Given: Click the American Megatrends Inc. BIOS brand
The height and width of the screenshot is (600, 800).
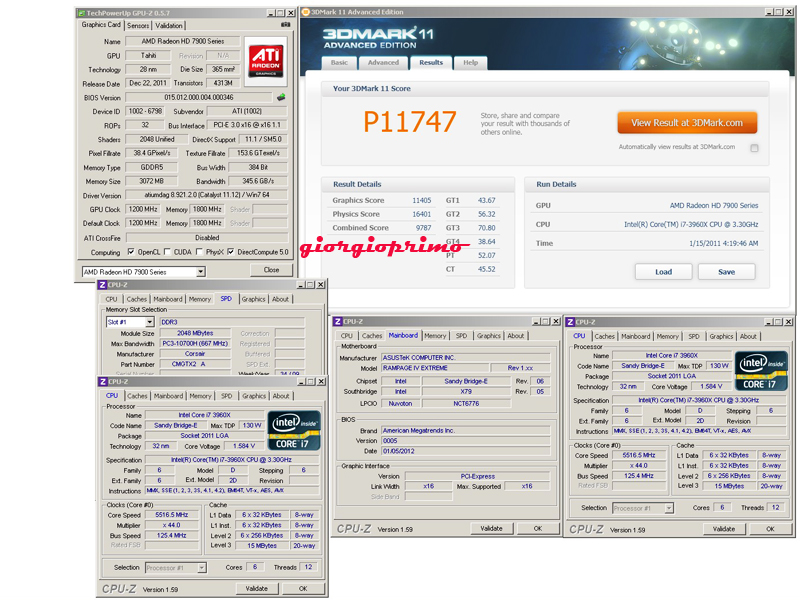Looking at the screenshot, I should coord(466,431).
